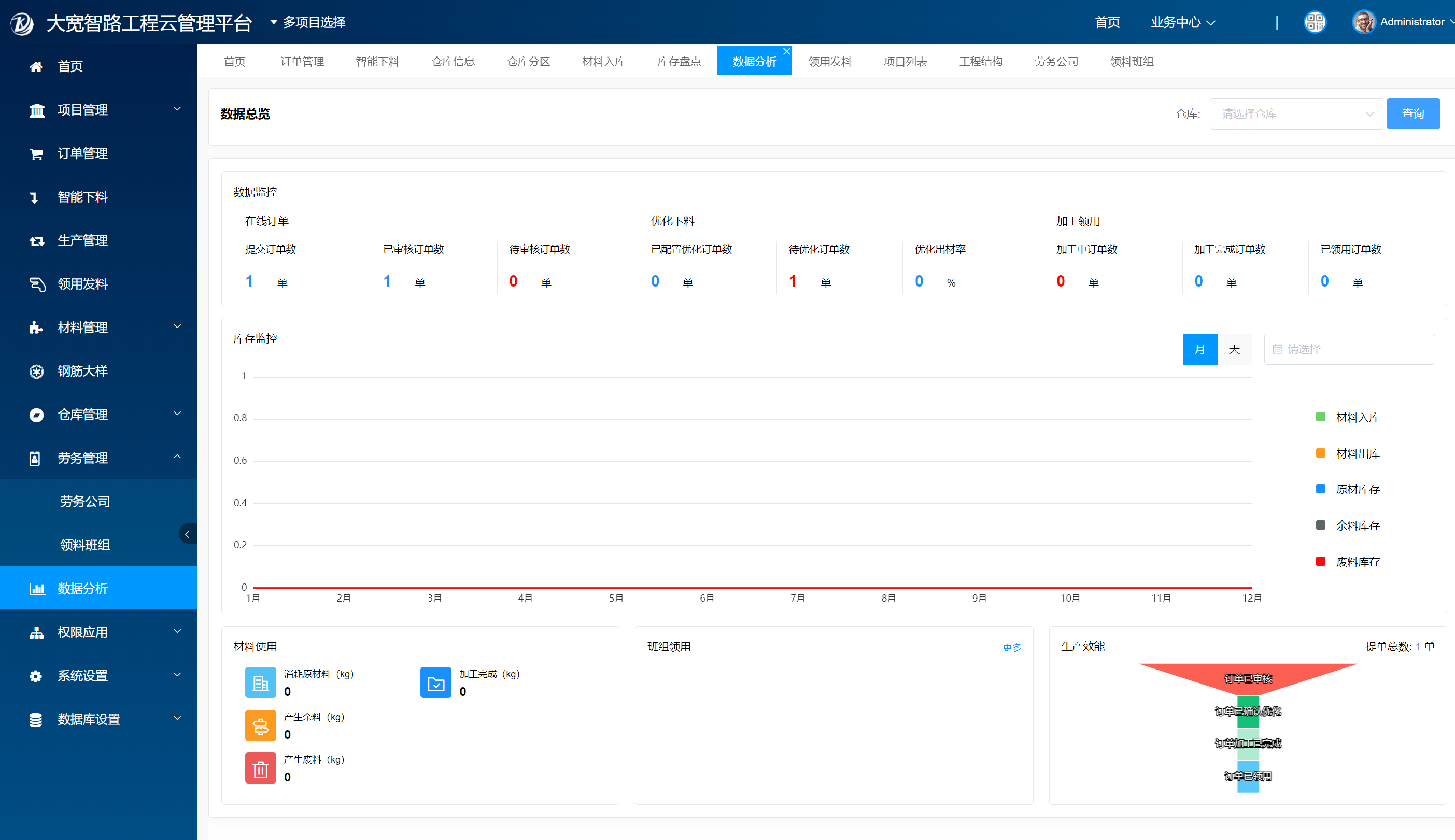Click green 订单已确认优化 funnel segment
Screen dimensions: 1455x840
click(1248, 711)
